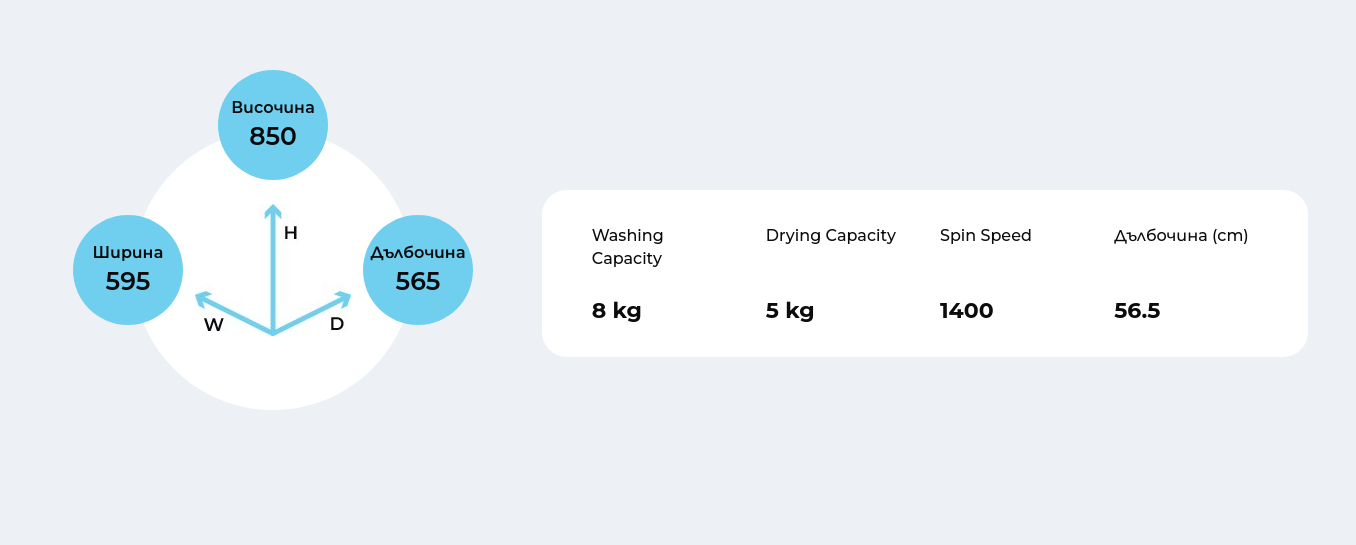Click the Дълбочина 565 depth circle
The width and height of the screenshot is (1356, 545).
click(x=418, y=270)
